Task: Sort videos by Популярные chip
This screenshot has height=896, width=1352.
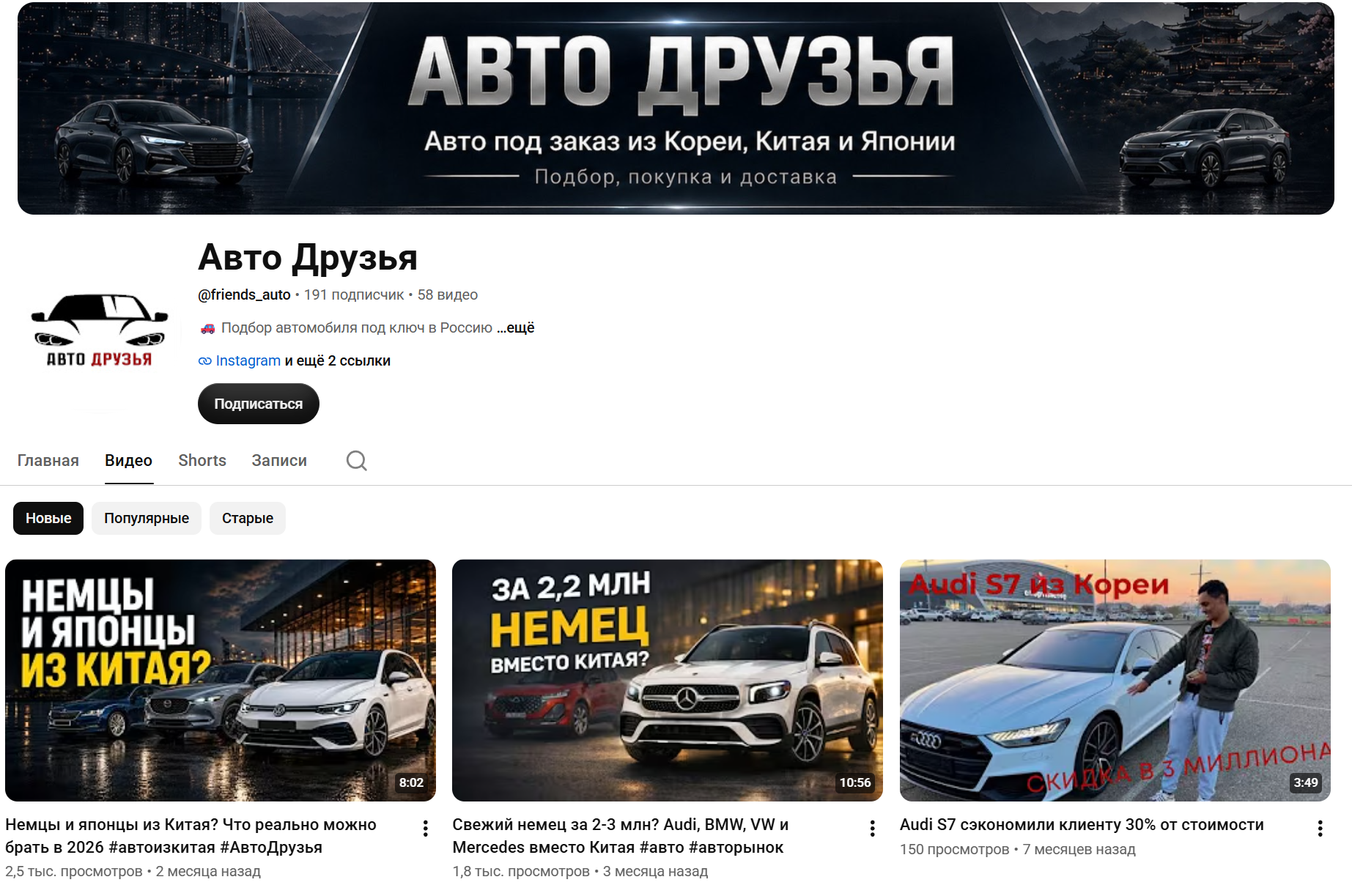Action: pos(147,518)
